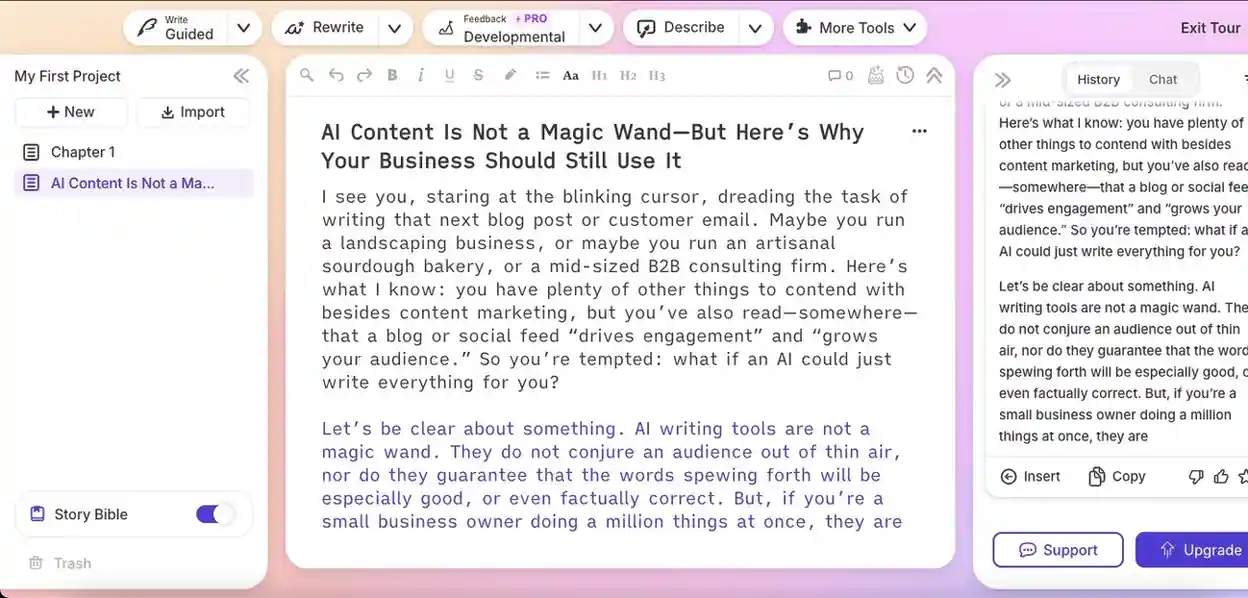The image size is (1248, 598).
Task: Click the purple AI-generated paragraph
Action: pyautogui.click(x=612, y=475)
